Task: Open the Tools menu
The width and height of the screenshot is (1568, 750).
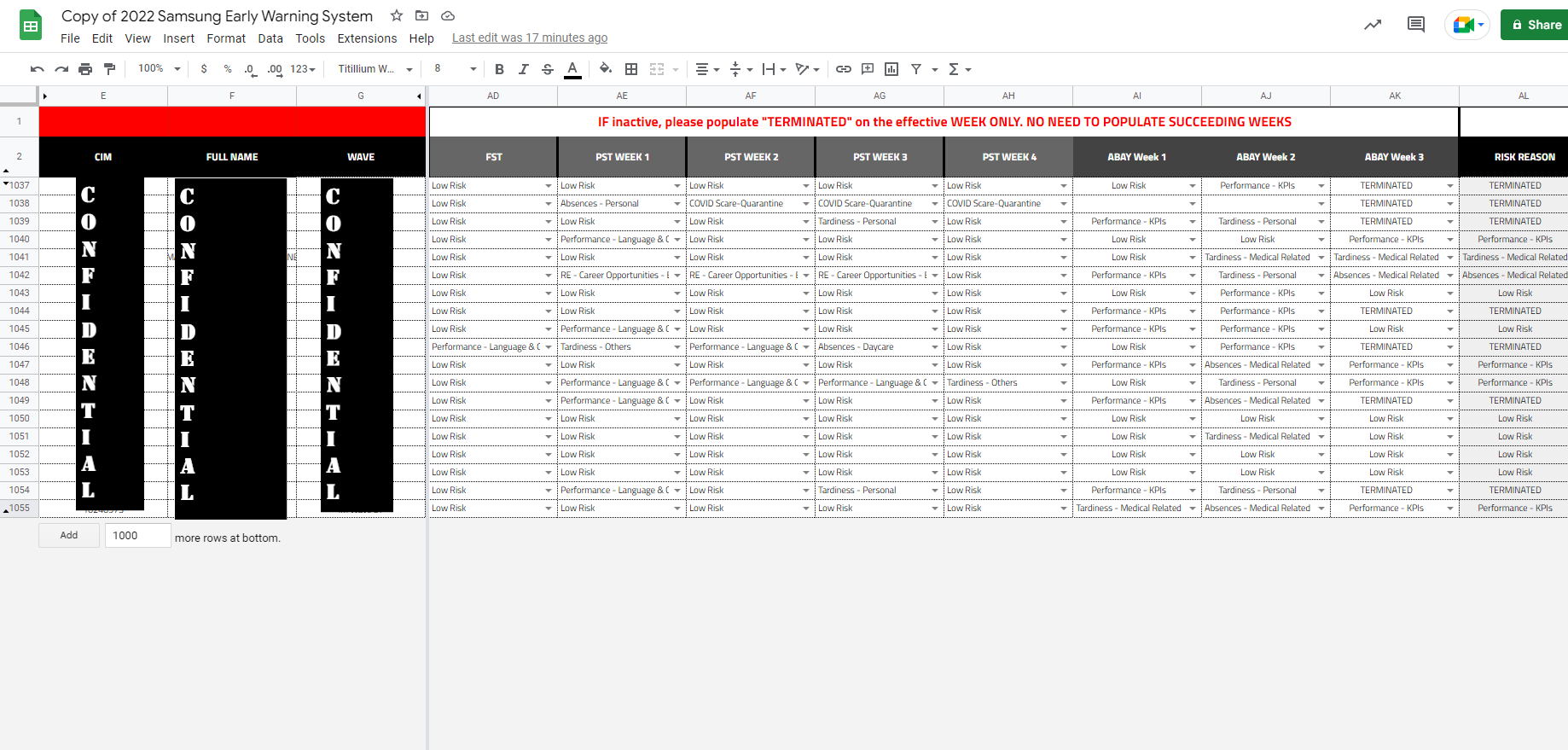Action: point(311,38)
